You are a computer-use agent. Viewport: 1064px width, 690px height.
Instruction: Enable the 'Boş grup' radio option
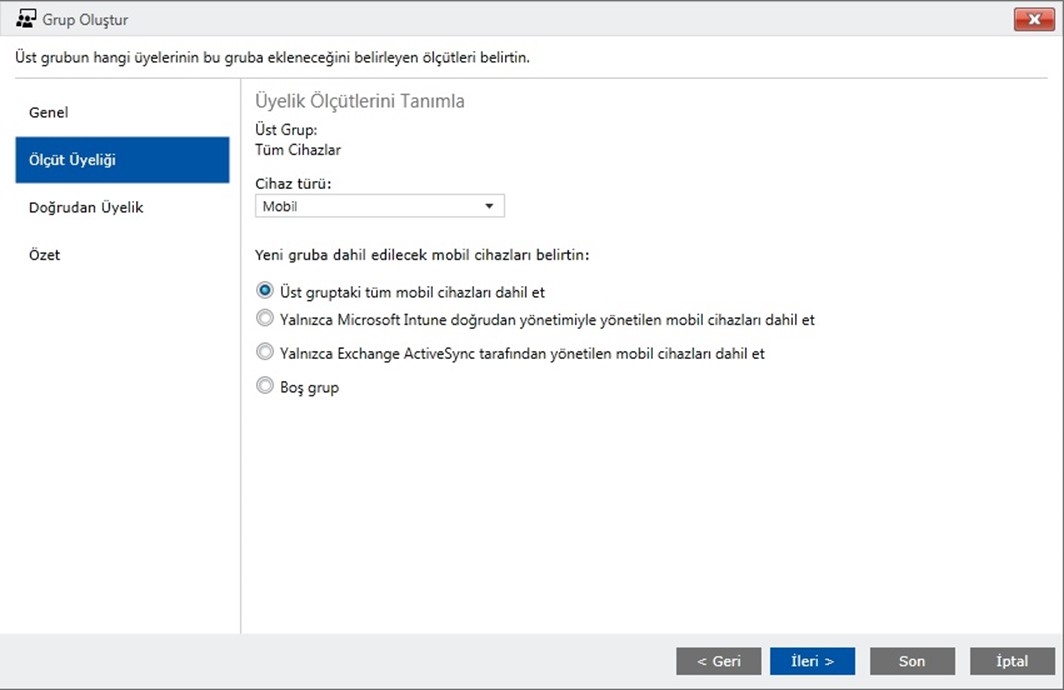(x=265, y=386)
